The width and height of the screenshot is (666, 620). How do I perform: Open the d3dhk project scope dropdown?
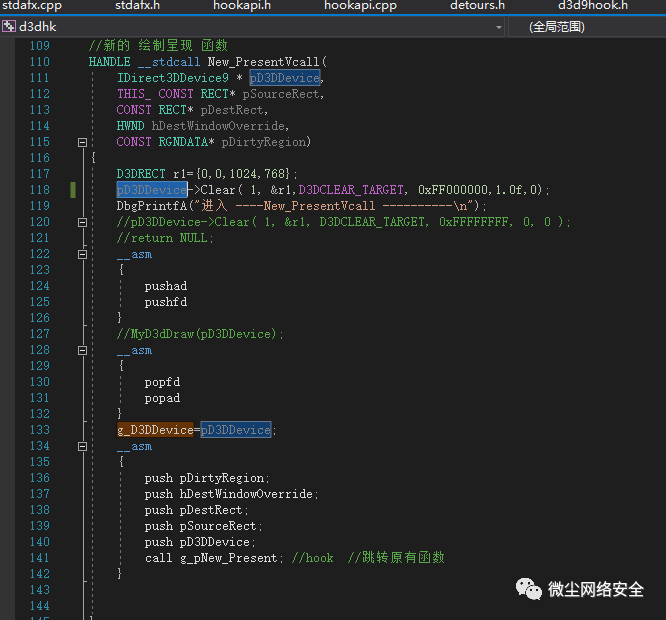click(499, 27)
